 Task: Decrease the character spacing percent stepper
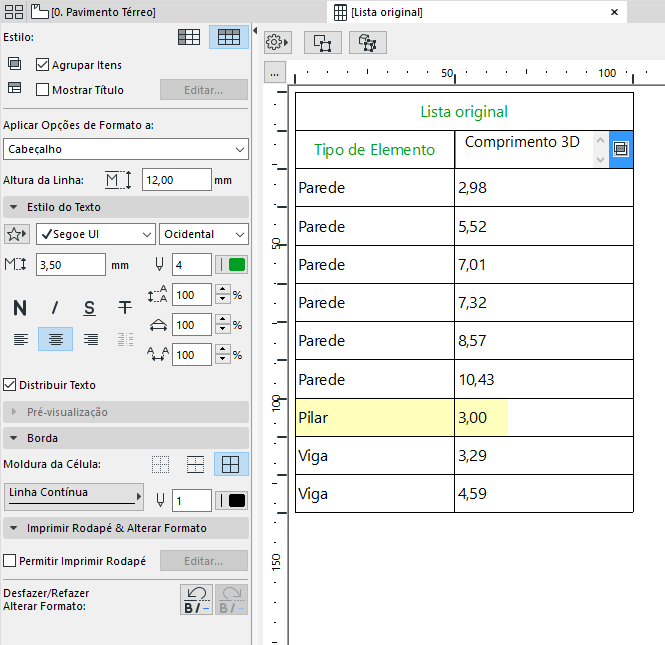point(223,360)
